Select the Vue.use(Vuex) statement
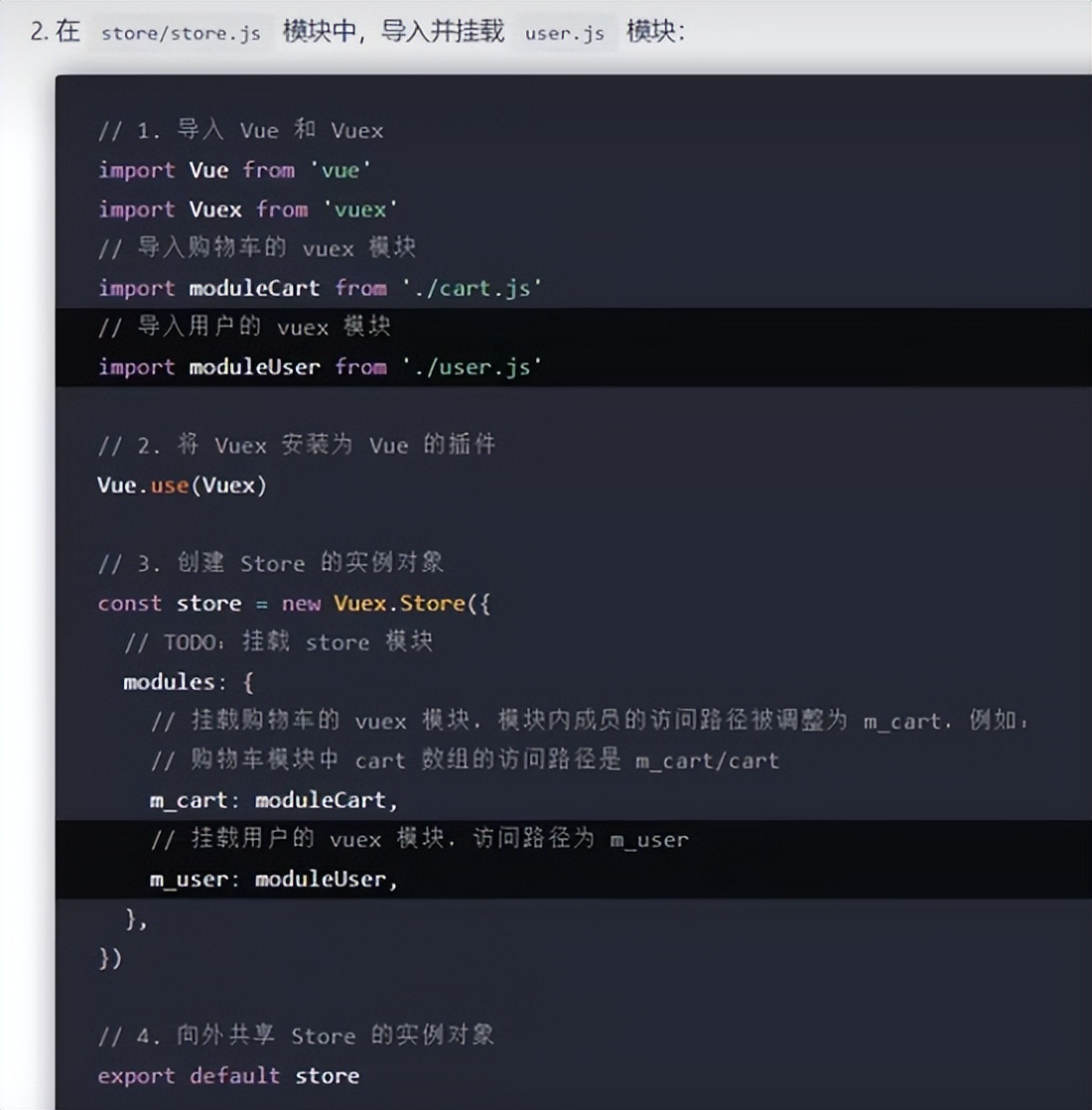Image resolution: width=1092 pixels, height=1110 pixels. (x=179, y=486)
